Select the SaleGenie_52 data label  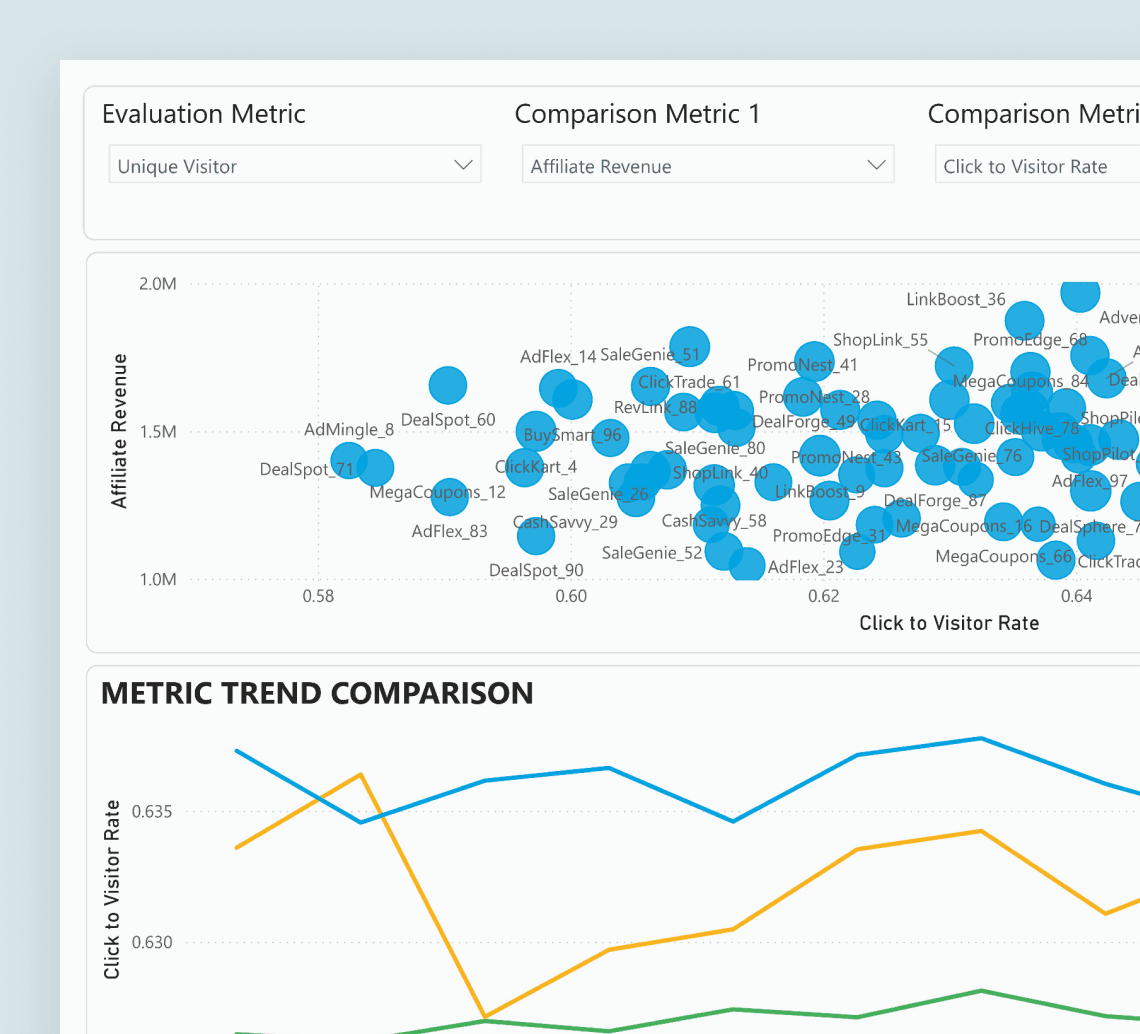[651, 553]
